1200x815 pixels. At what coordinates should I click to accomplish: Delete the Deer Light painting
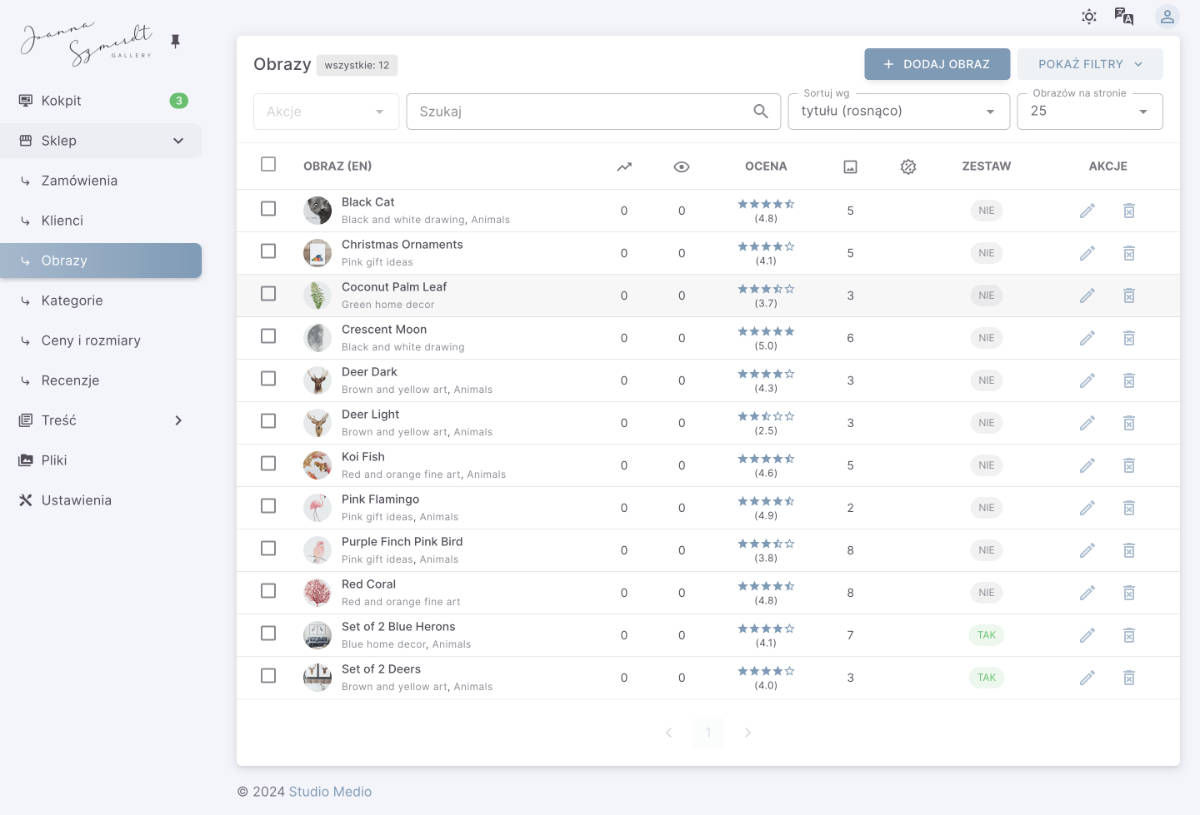tap(1129, 423)
